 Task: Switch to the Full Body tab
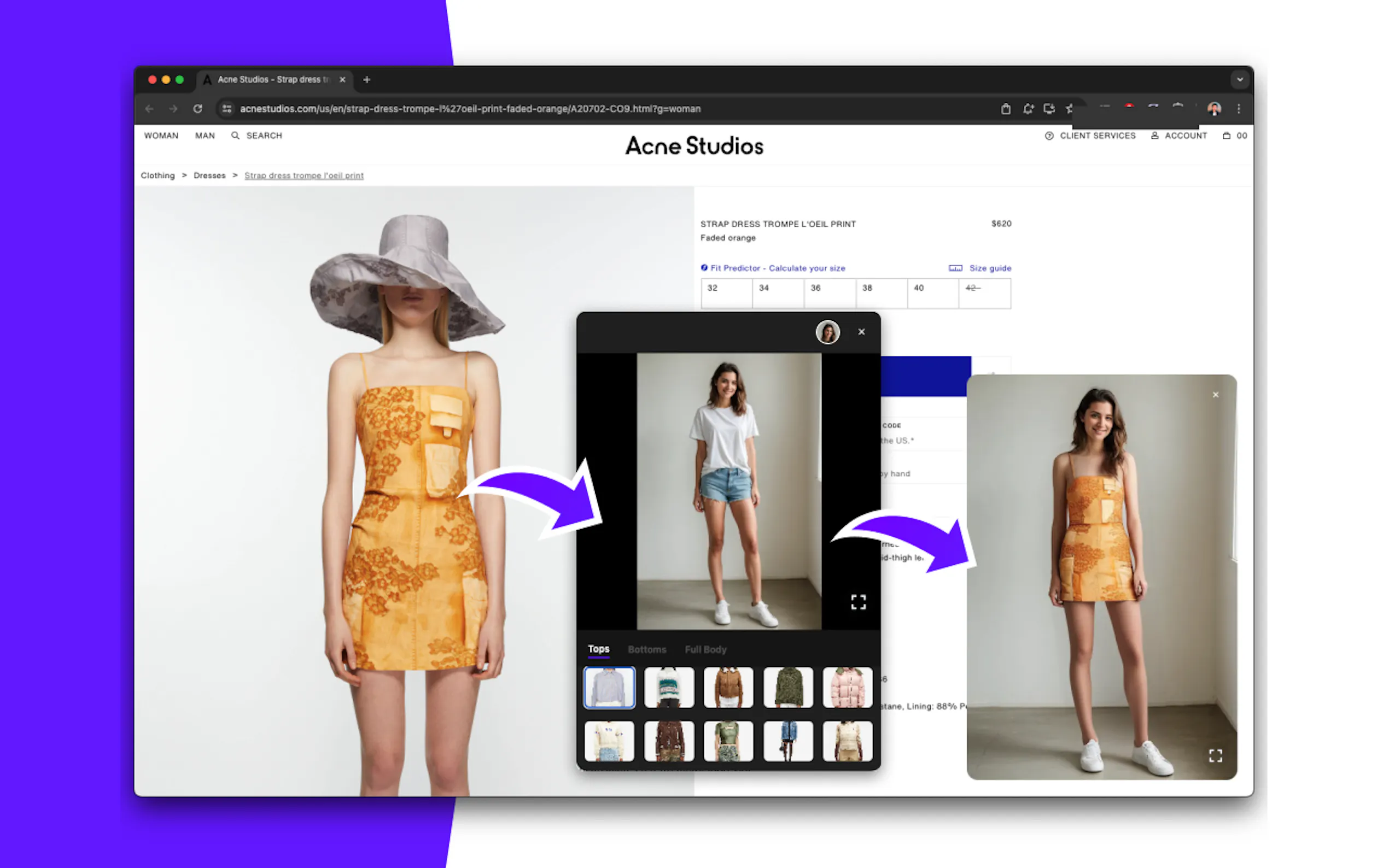point(705,649)
